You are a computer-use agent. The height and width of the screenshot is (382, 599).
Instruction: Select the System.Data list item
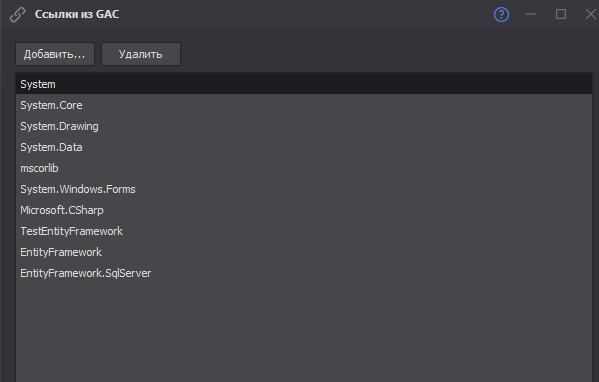coord(304,147)
